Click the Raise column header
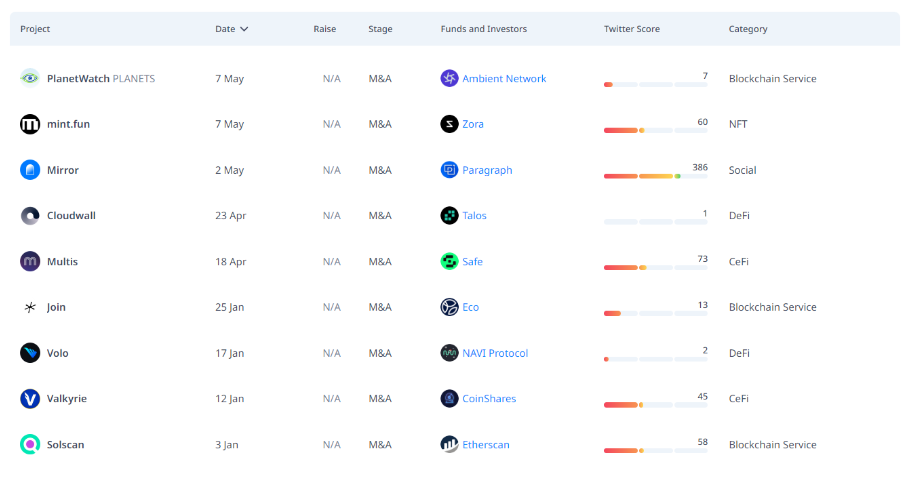 point(325,29)
